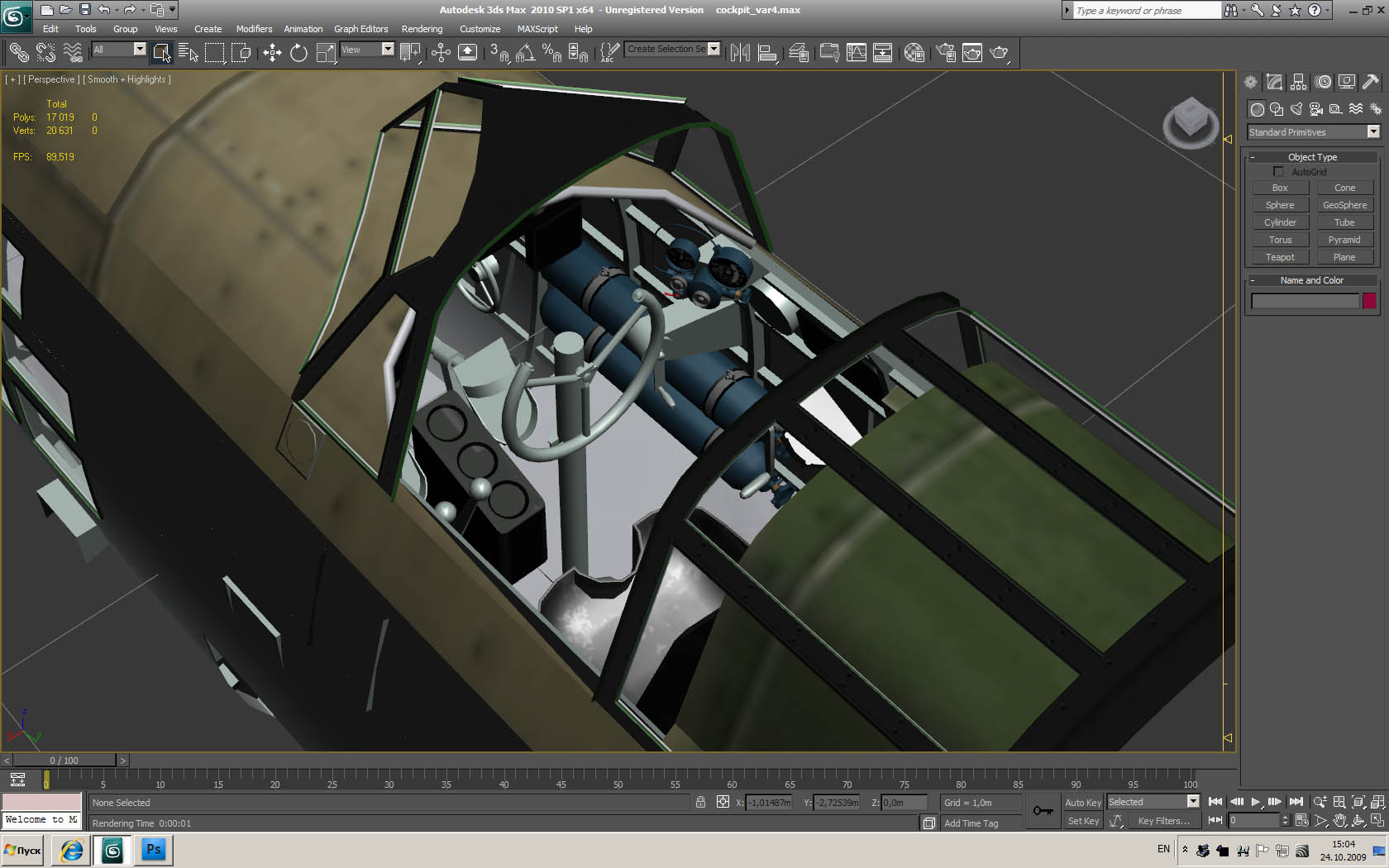Screen dimensions: 1389x868
Task: Click the Mirror tool icon
Action: [740, 53]
